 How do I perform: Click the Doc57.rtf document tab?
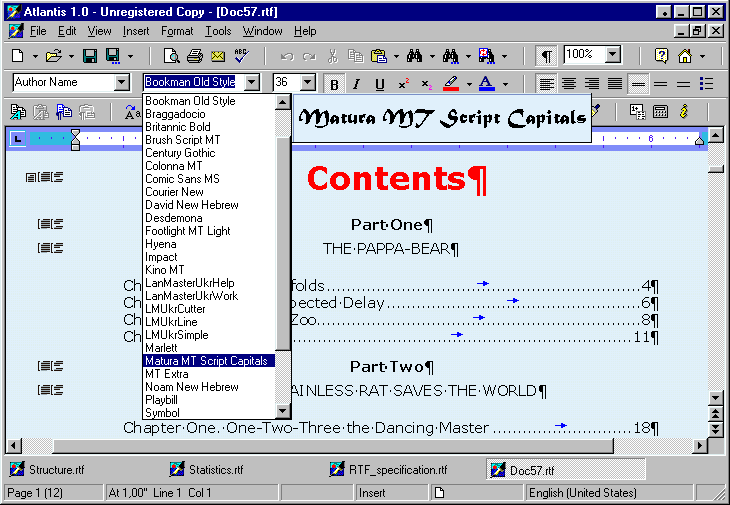pyautogui.click(x=566, y=470)
